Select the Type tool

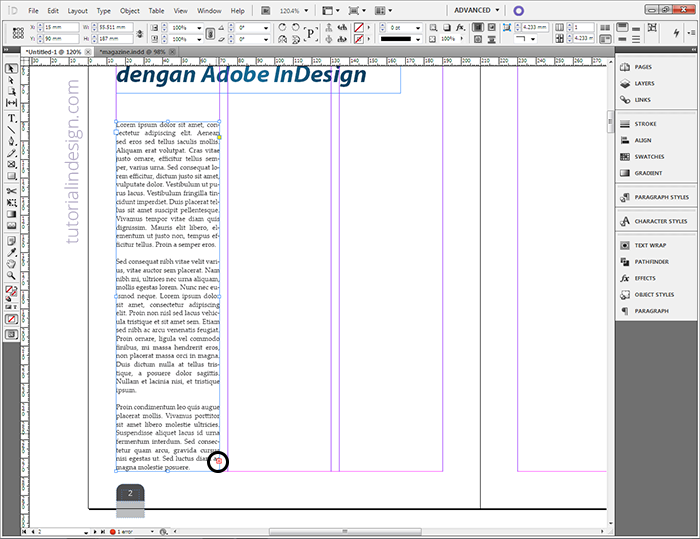pos(11,118)
